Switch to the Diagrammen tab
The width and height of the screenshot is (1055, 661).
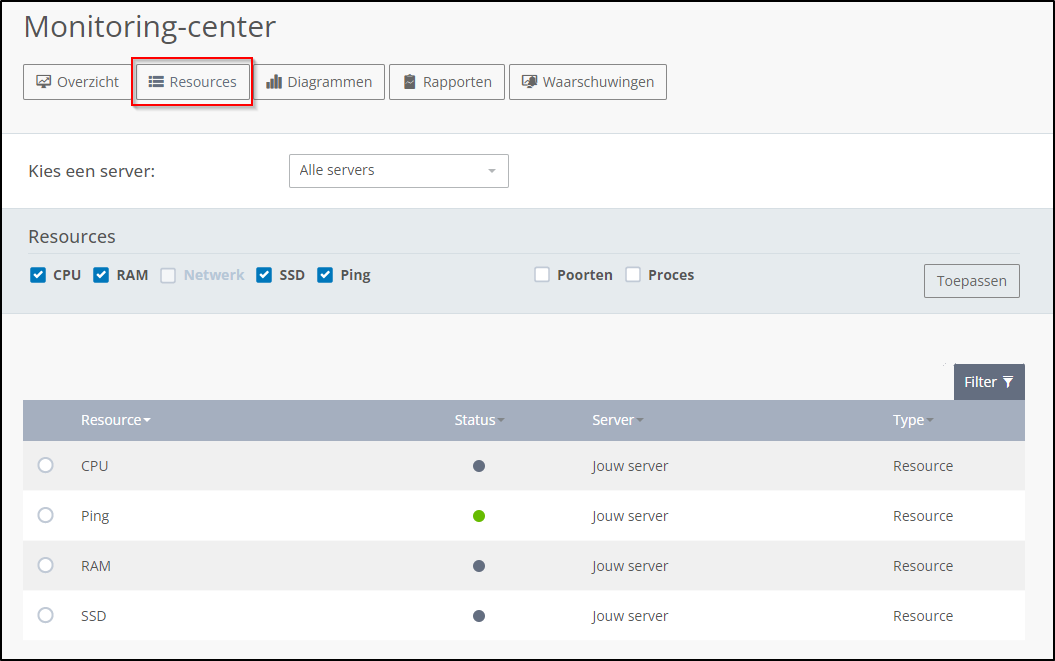point(319,82)
